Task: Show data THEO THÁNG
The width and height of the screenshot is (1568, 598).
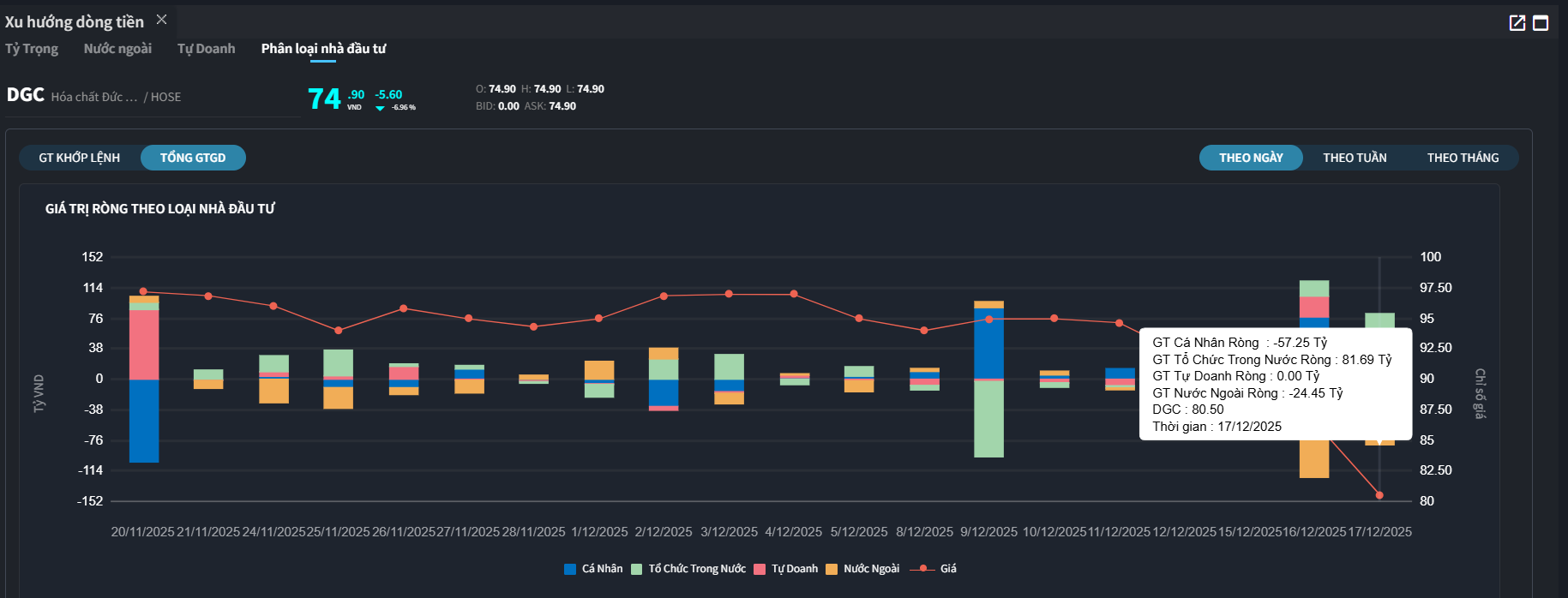Action: click(1463, 158)
